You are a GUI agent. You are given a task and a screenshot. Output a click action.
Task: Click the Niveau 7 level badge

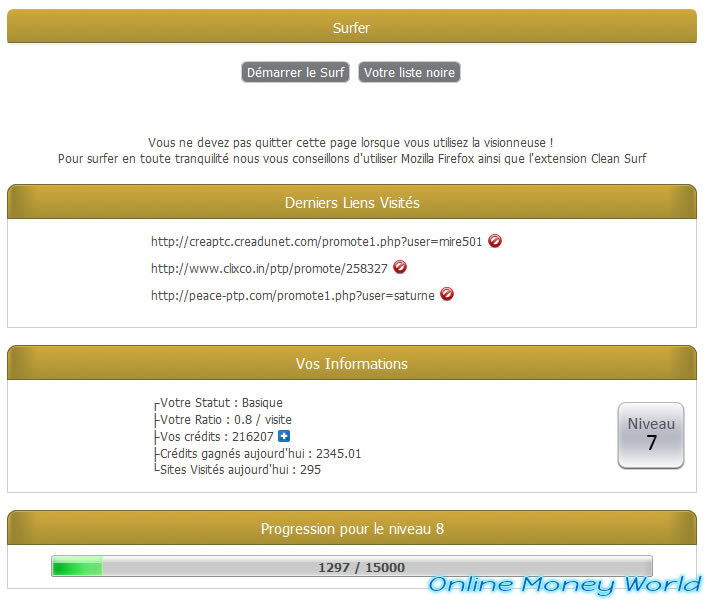pos(651,435)
